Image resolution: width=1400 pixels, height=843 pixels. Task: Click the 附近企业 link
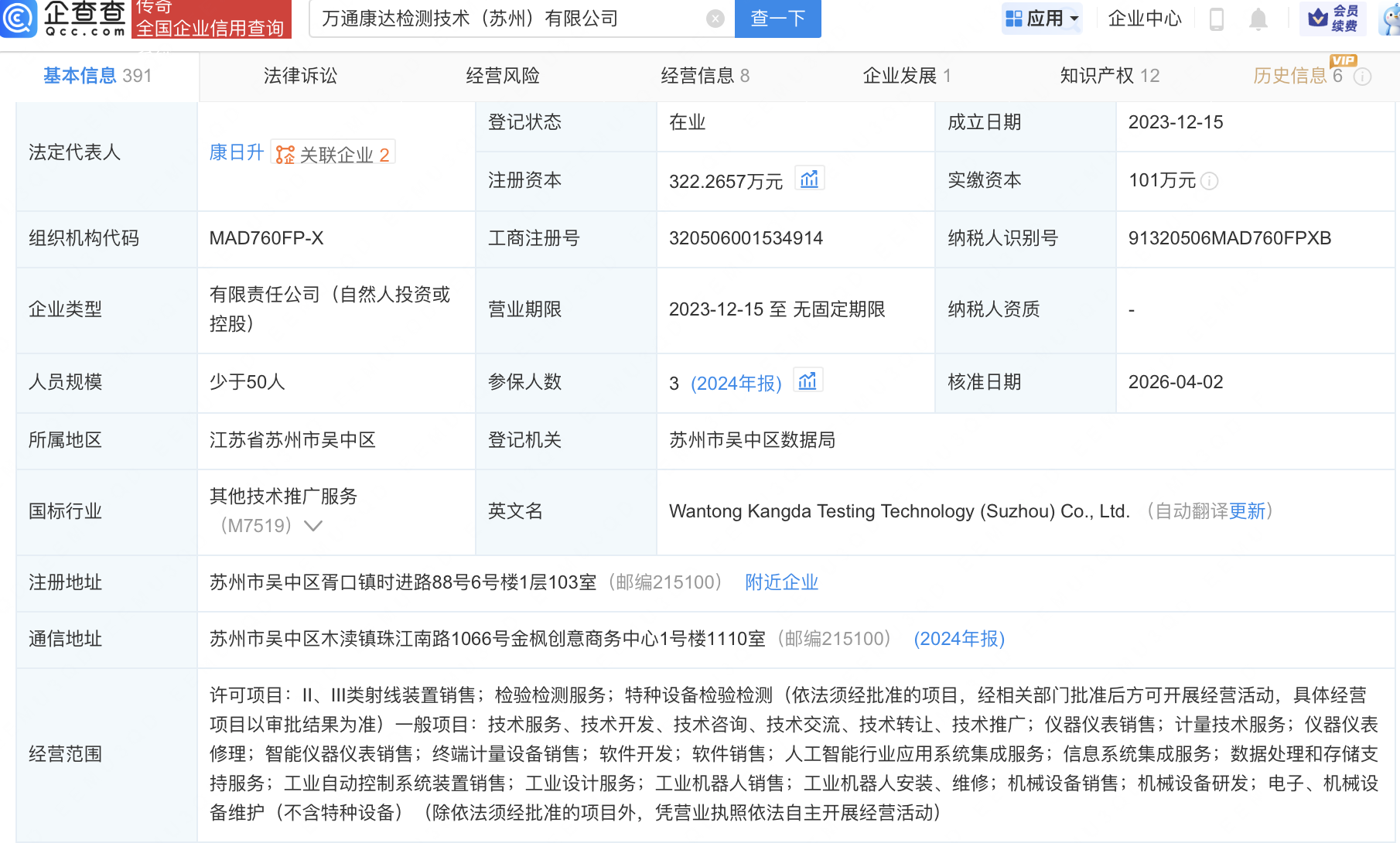point(781,582)
